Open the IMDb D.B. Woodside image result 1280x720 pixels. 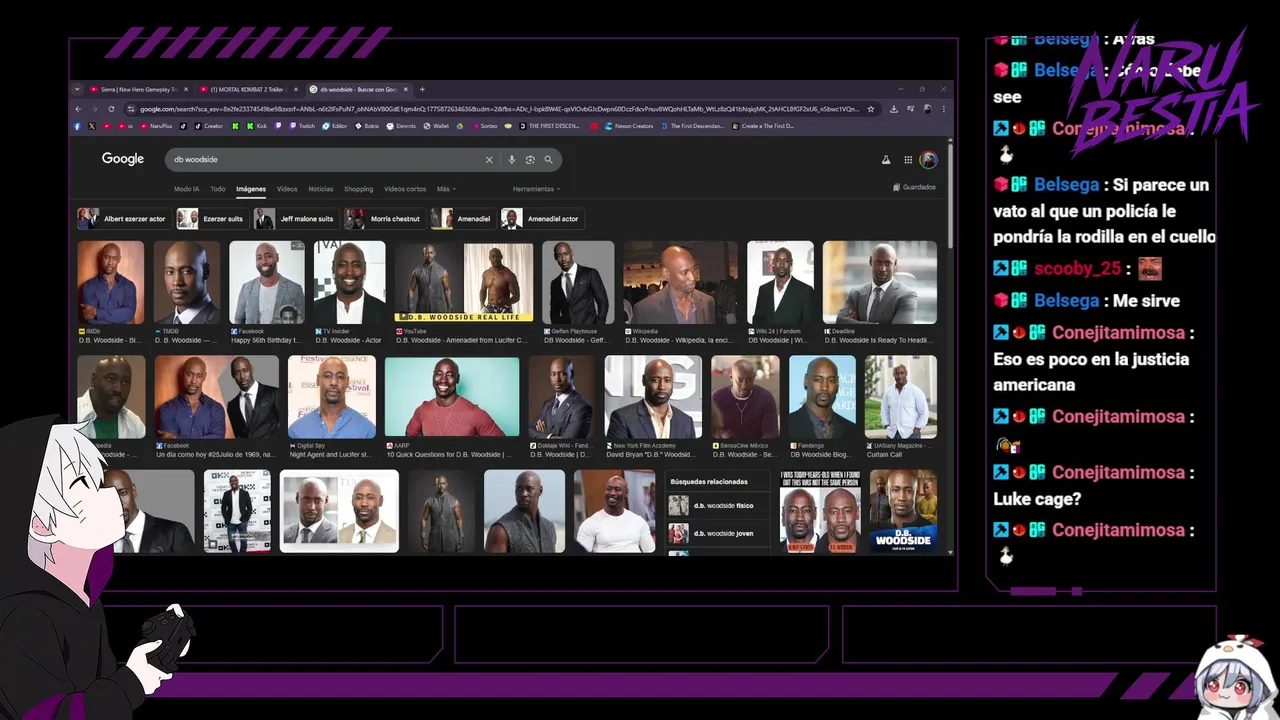(110, 282)
